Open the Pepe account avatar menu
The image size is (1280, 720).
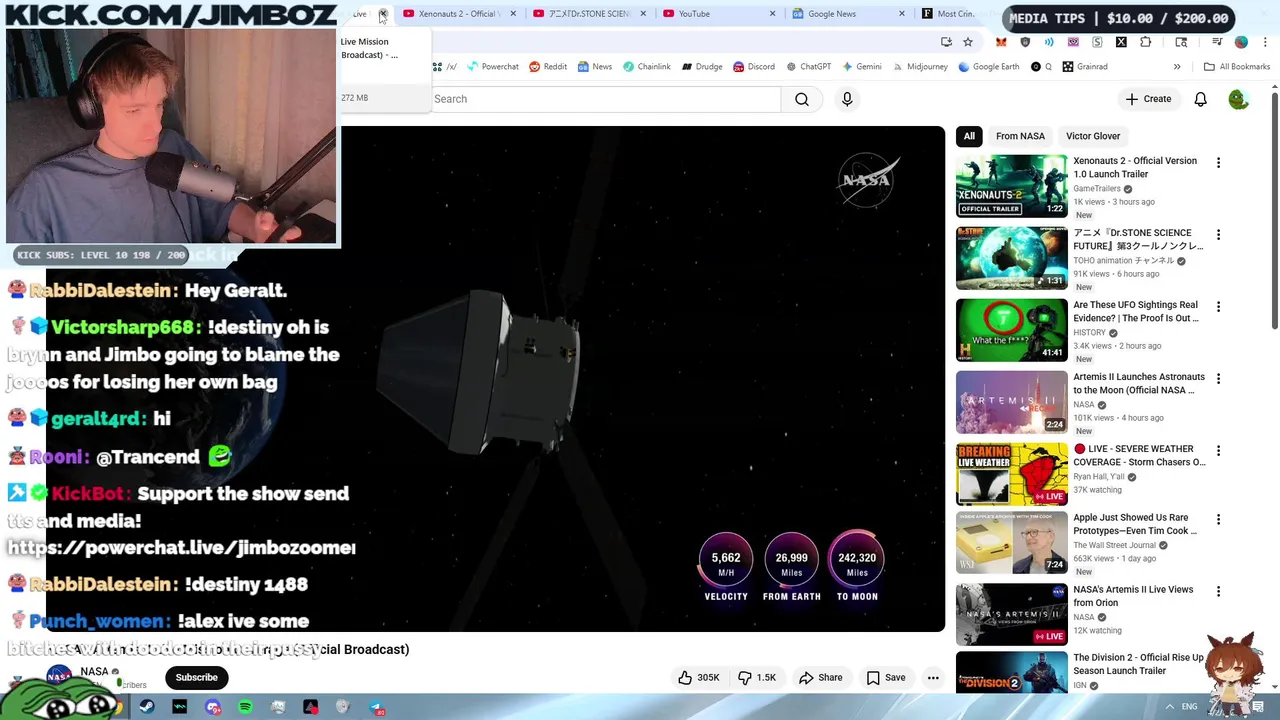click(x=1238, y=99)
